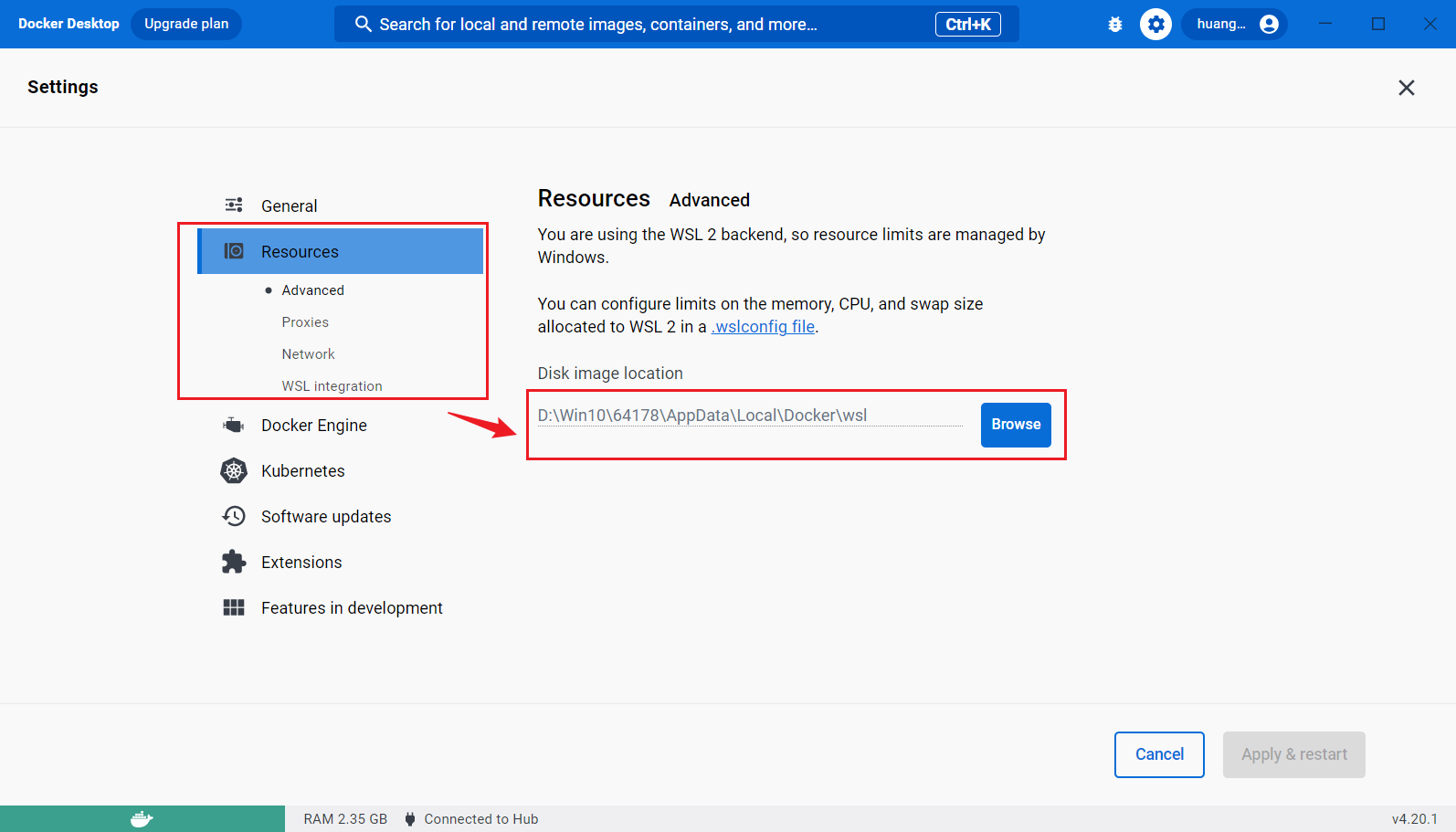This screenshot has width=1456, height=832.
Task: Click the Apply & restart button
Action: tap(1293, 754)
